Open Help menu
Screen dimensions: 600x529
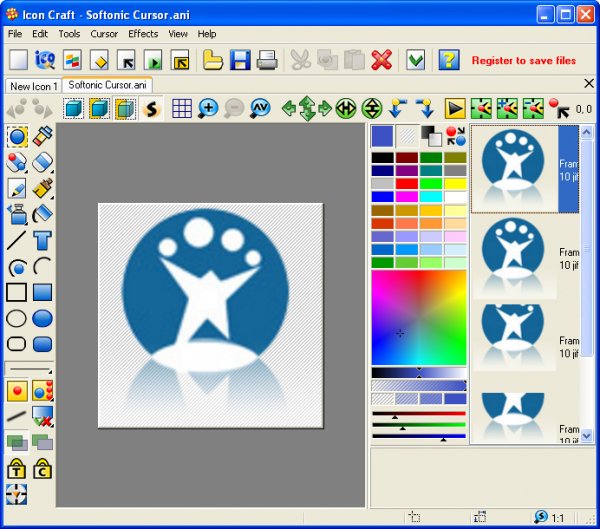tap(207, 34)
